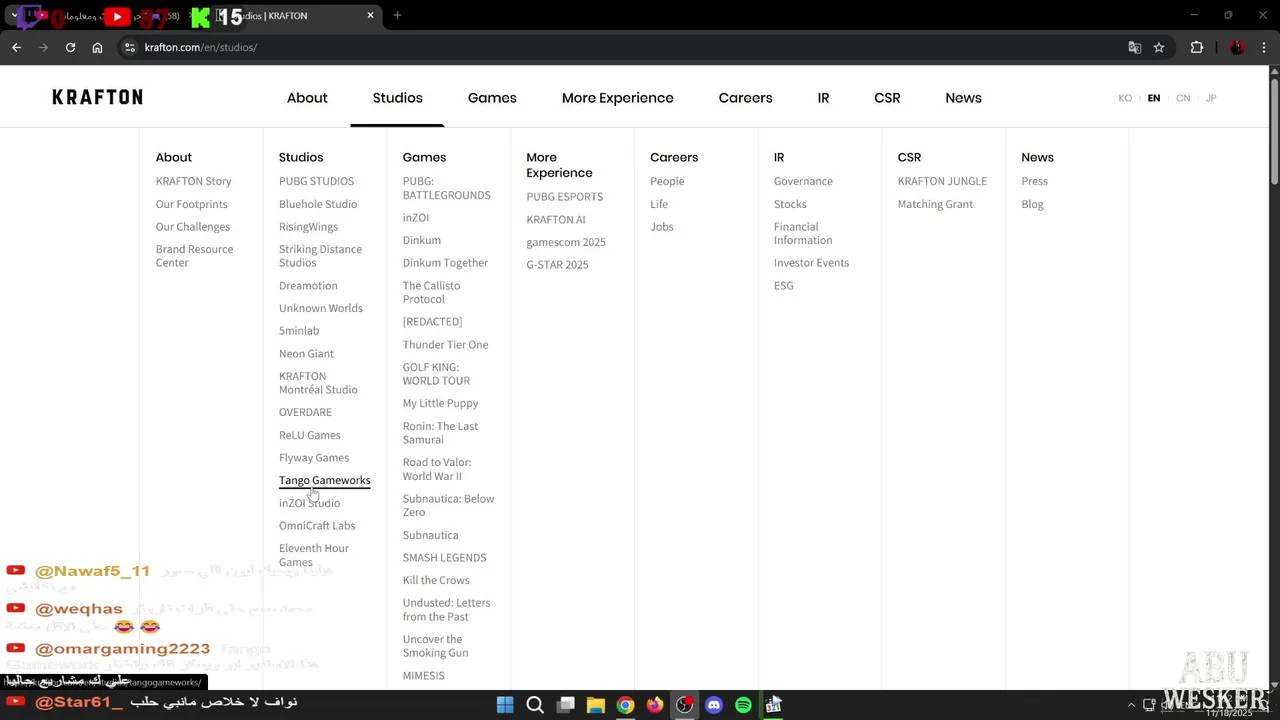Viewport: 1280px width, 720px height.
Task: Open Spotify from the taskbar
Action: (x=743, y=705)
